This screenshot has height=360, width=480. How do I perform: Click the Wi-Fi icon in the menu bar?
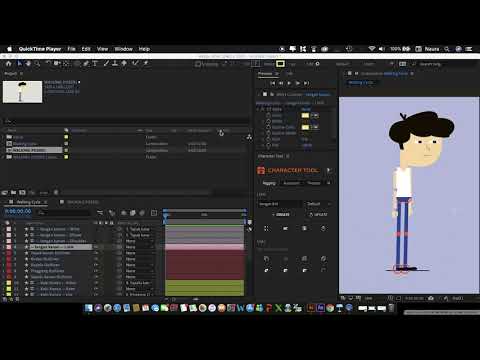tap(371, 49)
